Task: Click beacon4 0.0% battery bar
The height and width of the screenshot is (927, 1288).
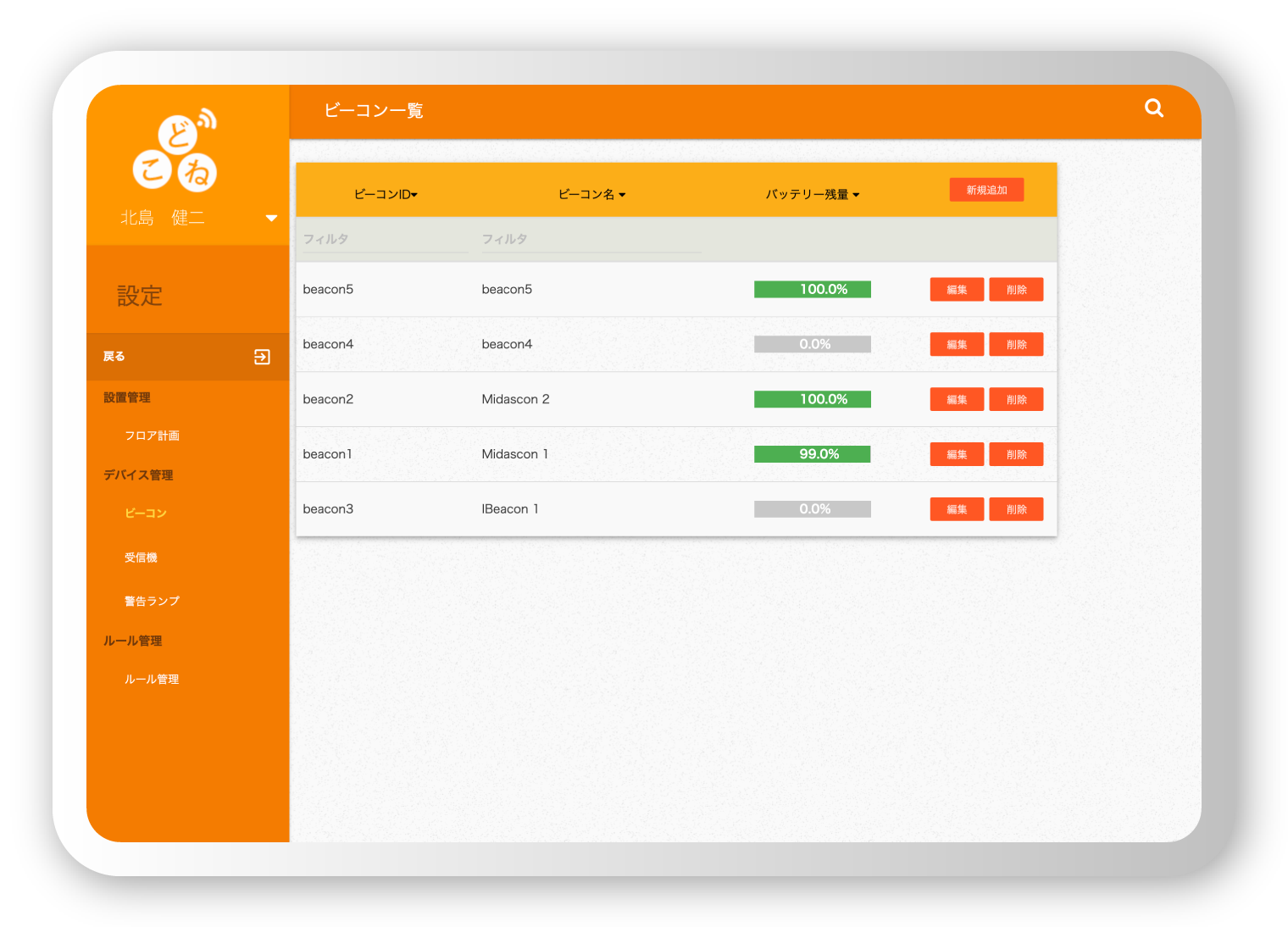Action: point(813,344)
